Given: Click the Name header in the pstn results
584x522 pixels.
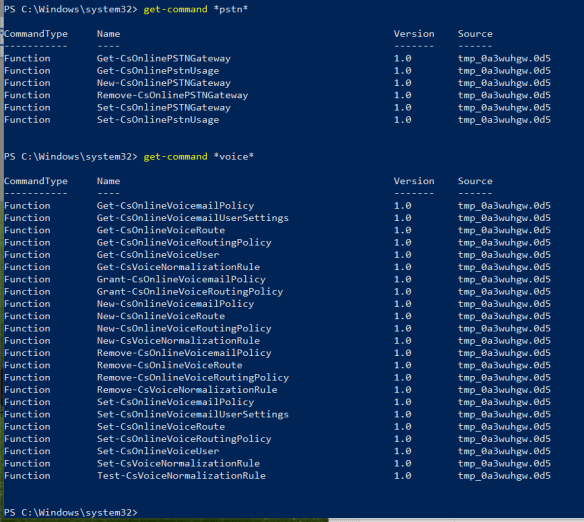Looking at the screenshot, I should (108, 34).
